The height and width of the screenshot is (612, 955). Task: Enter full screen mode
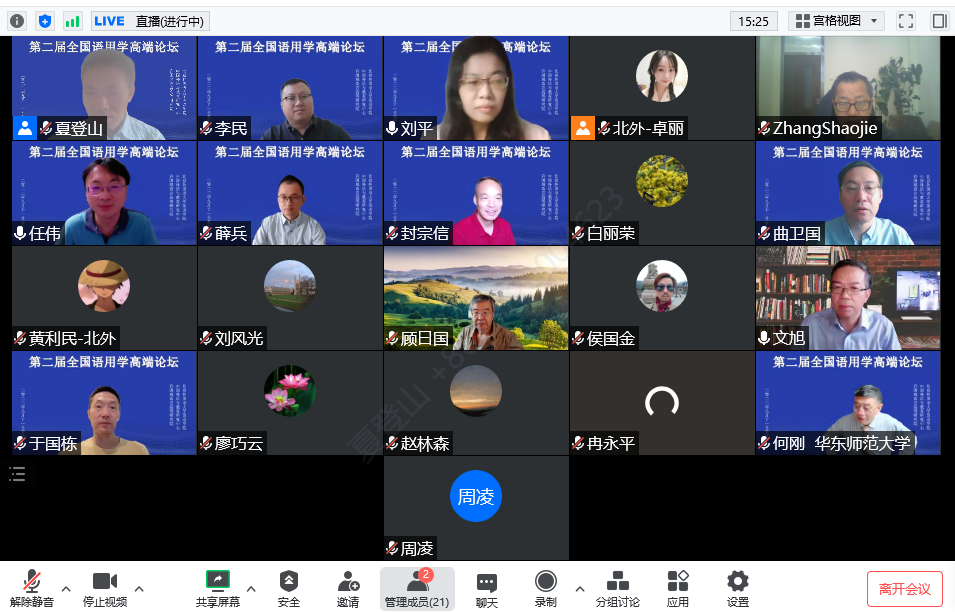[x=906, y=21]
